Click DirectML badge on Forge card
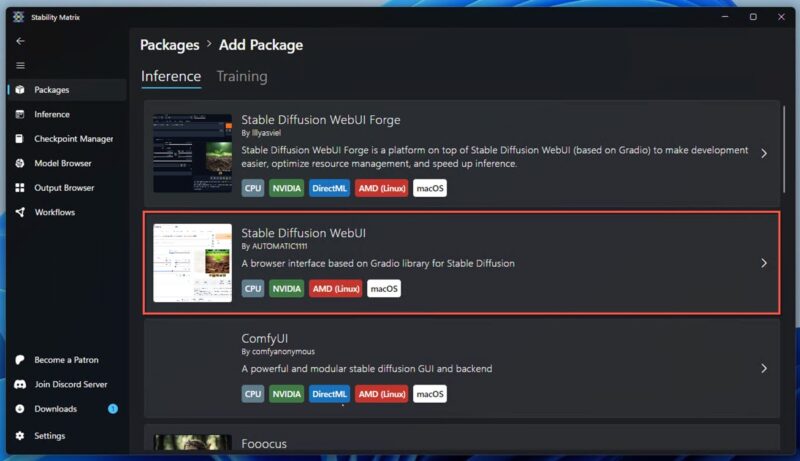 click(329, 188)
